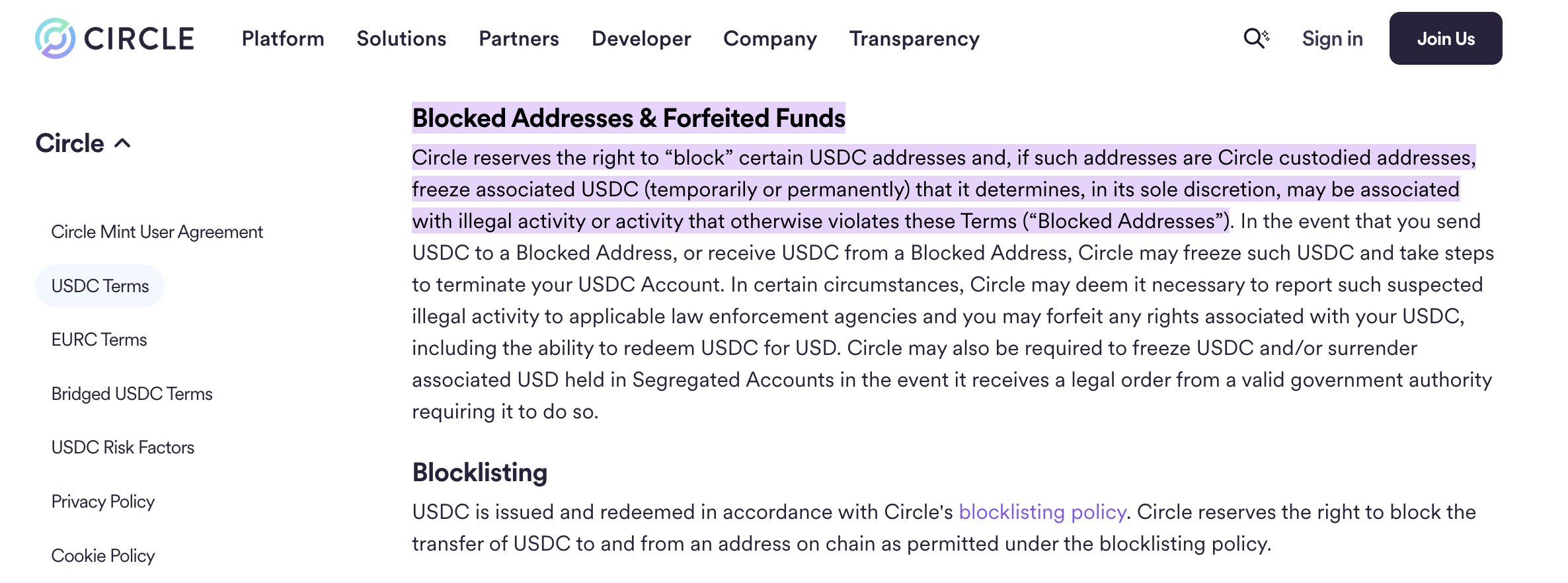Open Bridged USDC Terms
1568x583 pixels.
click(x=132, y=394)
